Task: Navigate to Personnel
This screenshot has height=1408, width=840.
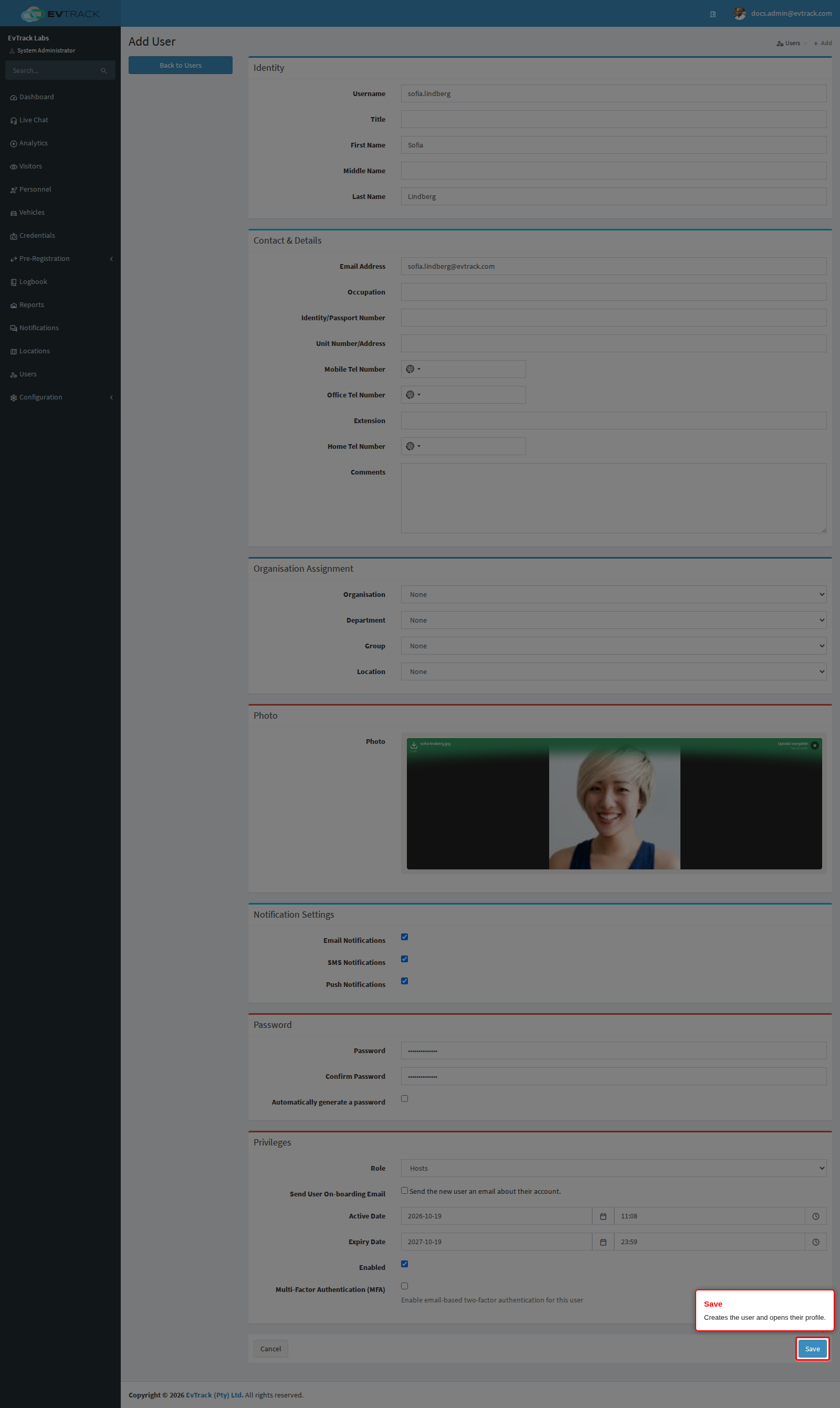Action: coord(60,190)
